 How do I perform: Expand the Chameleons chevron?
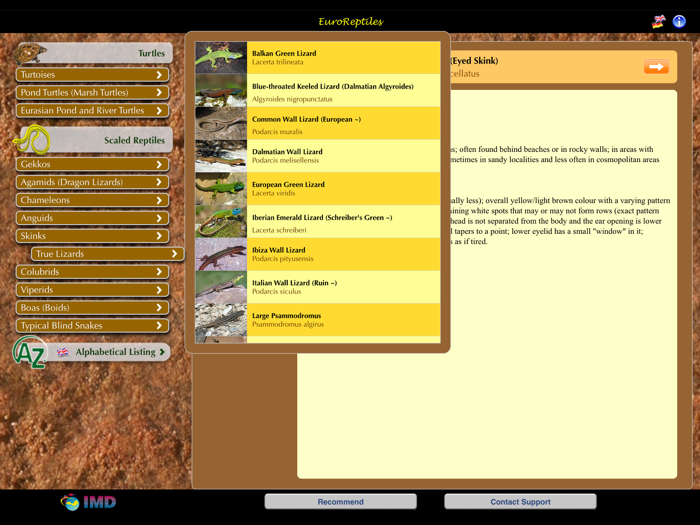(159, 200)
